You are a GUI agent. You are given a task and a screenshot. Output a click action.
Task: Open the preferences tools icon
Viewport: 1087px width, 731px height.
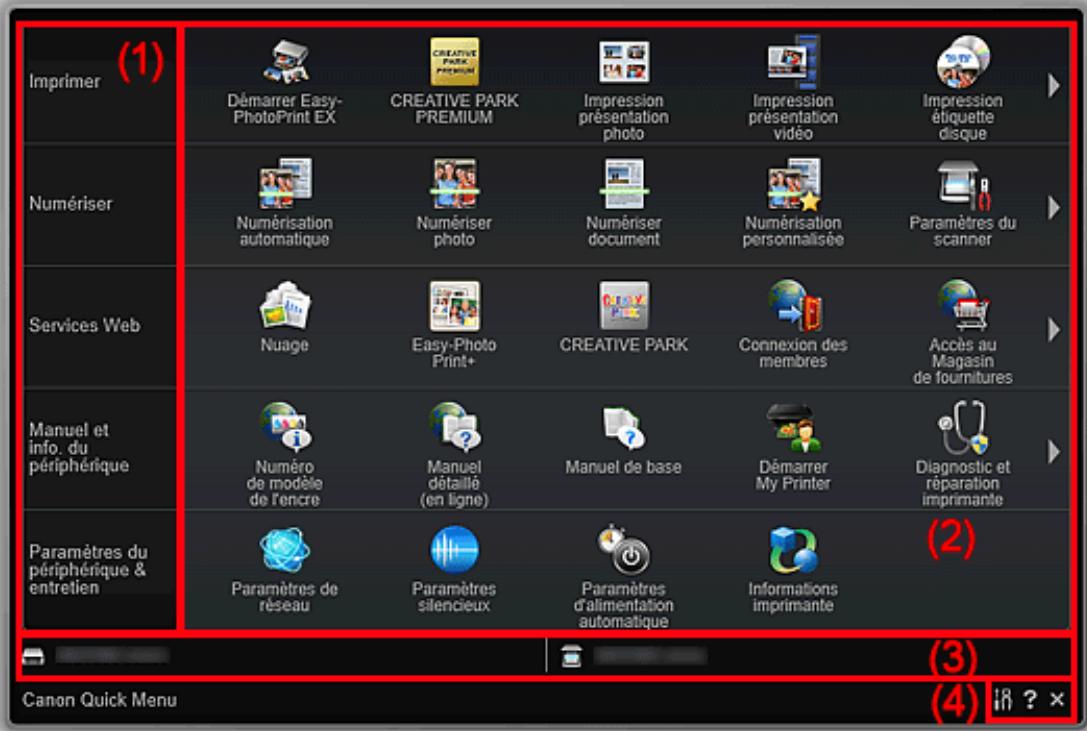(1002, 699)
